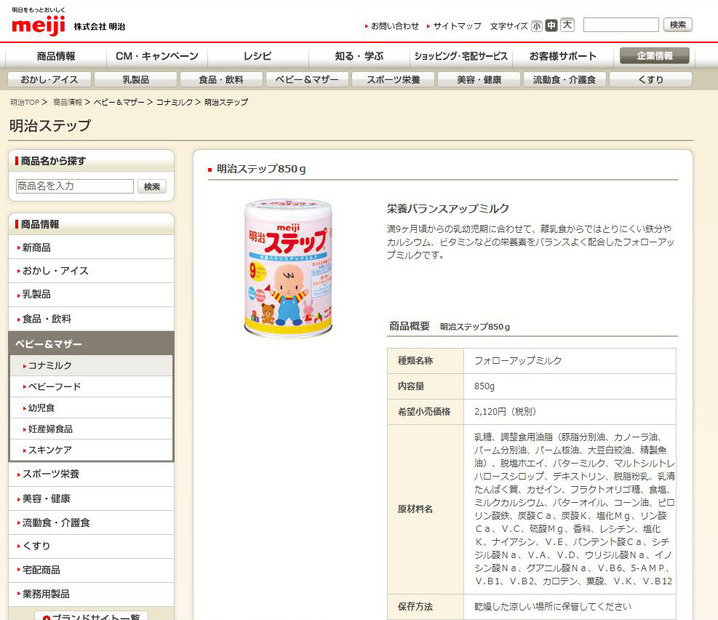The height and width of the screenshot is (620, 718).
Task: Select おかし・アイス in sub navigation bar
Action: coord(49,80)
